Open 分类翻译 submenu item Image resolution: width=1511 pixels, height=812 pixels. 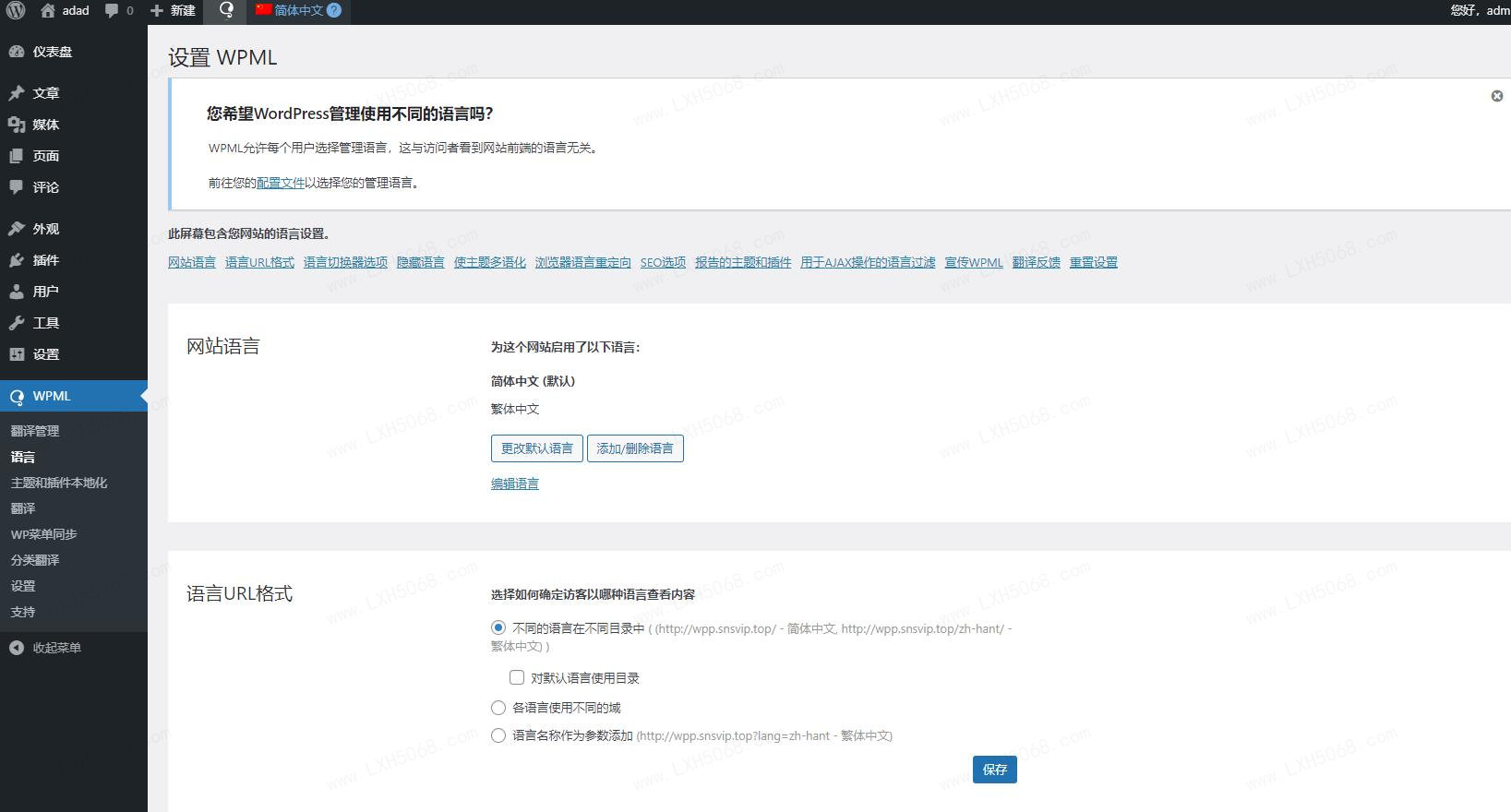coord(35,560)
